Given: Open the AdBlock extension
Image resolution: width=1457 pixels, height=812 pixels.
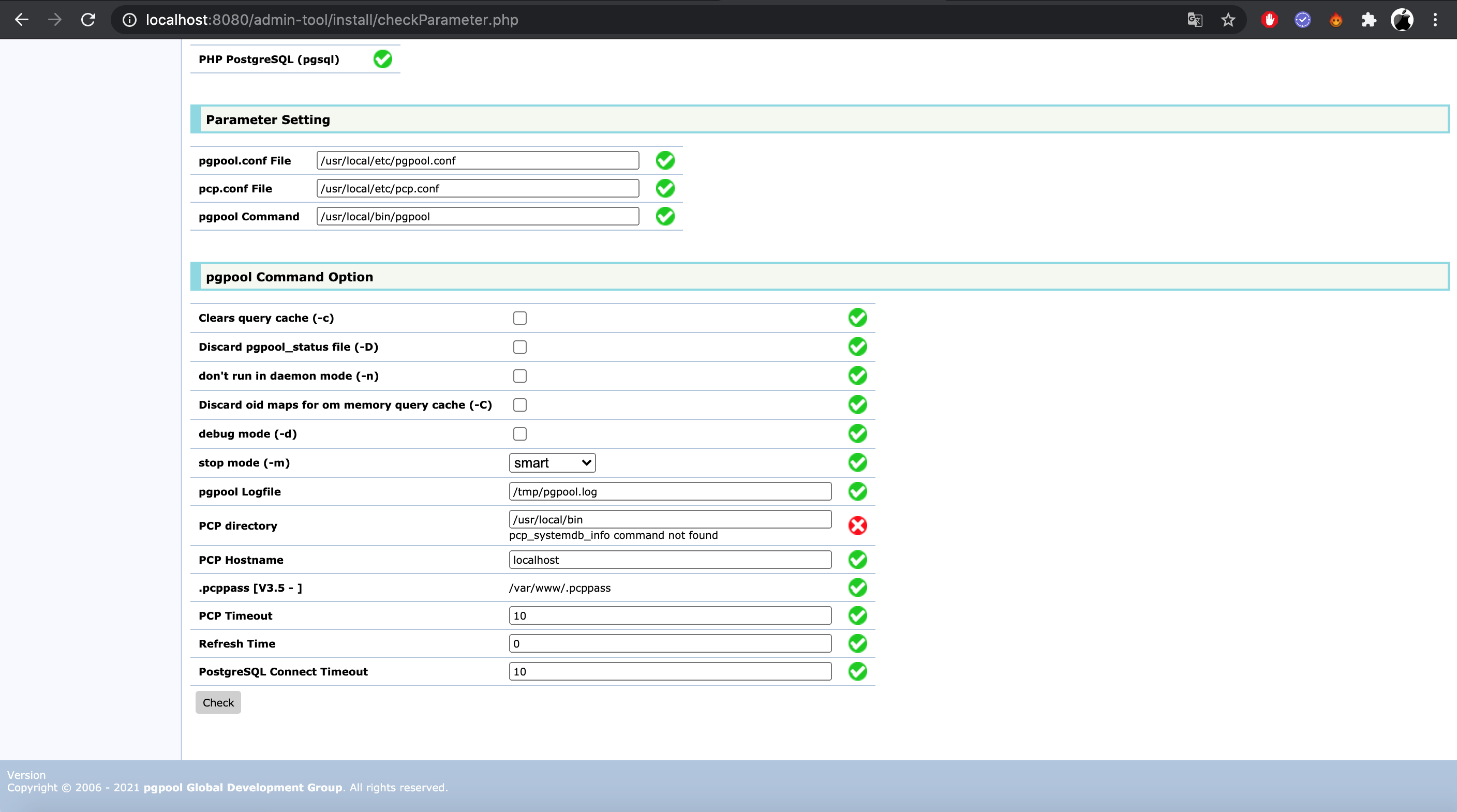Looking at the screenshot, I should (x=1269, y=20).
